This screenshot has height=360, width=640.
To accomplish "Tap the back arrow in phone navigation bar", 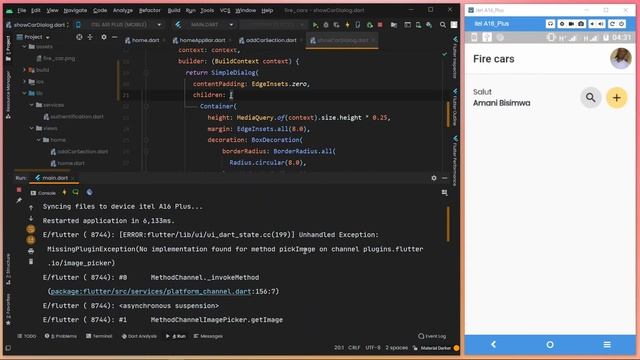I will point(493,344).
